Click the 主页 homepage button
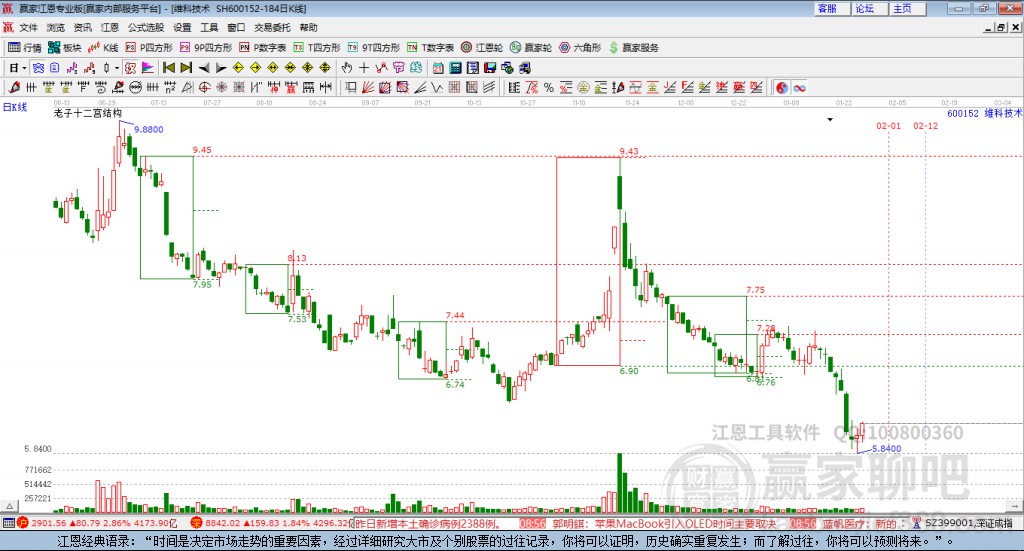This screenshot has height=551, width=1024. [908, 8]
